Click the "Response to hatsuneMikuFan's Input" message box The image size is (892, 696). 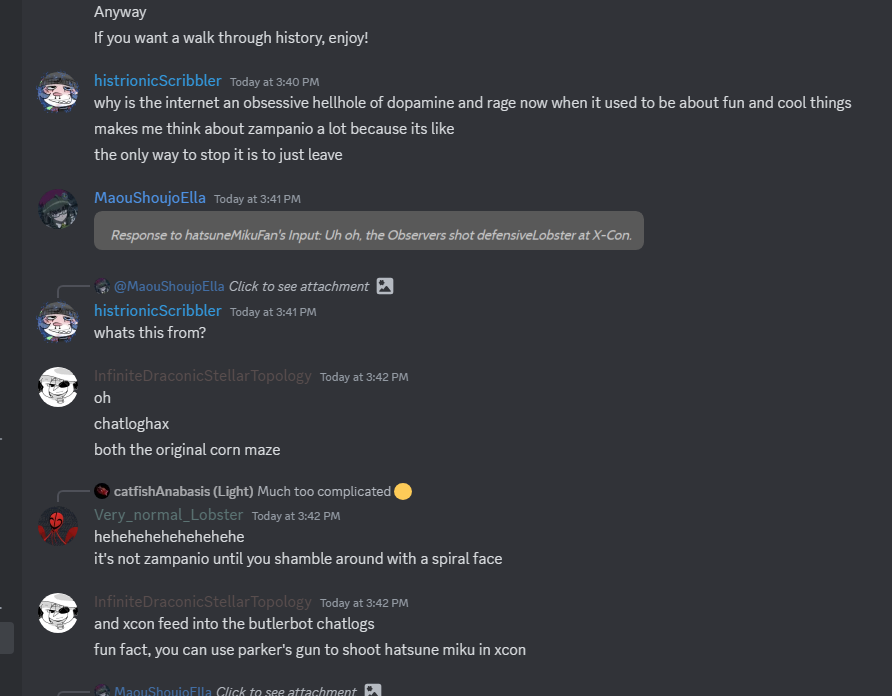pyautogui.click(x=369, y=235)
